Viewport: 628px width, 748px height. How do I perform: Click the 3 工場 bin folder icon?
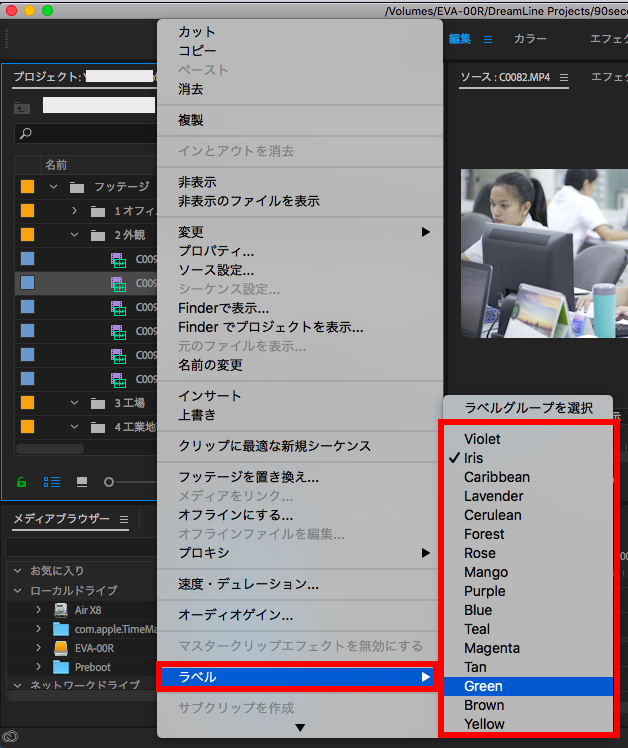click(98, 403)
